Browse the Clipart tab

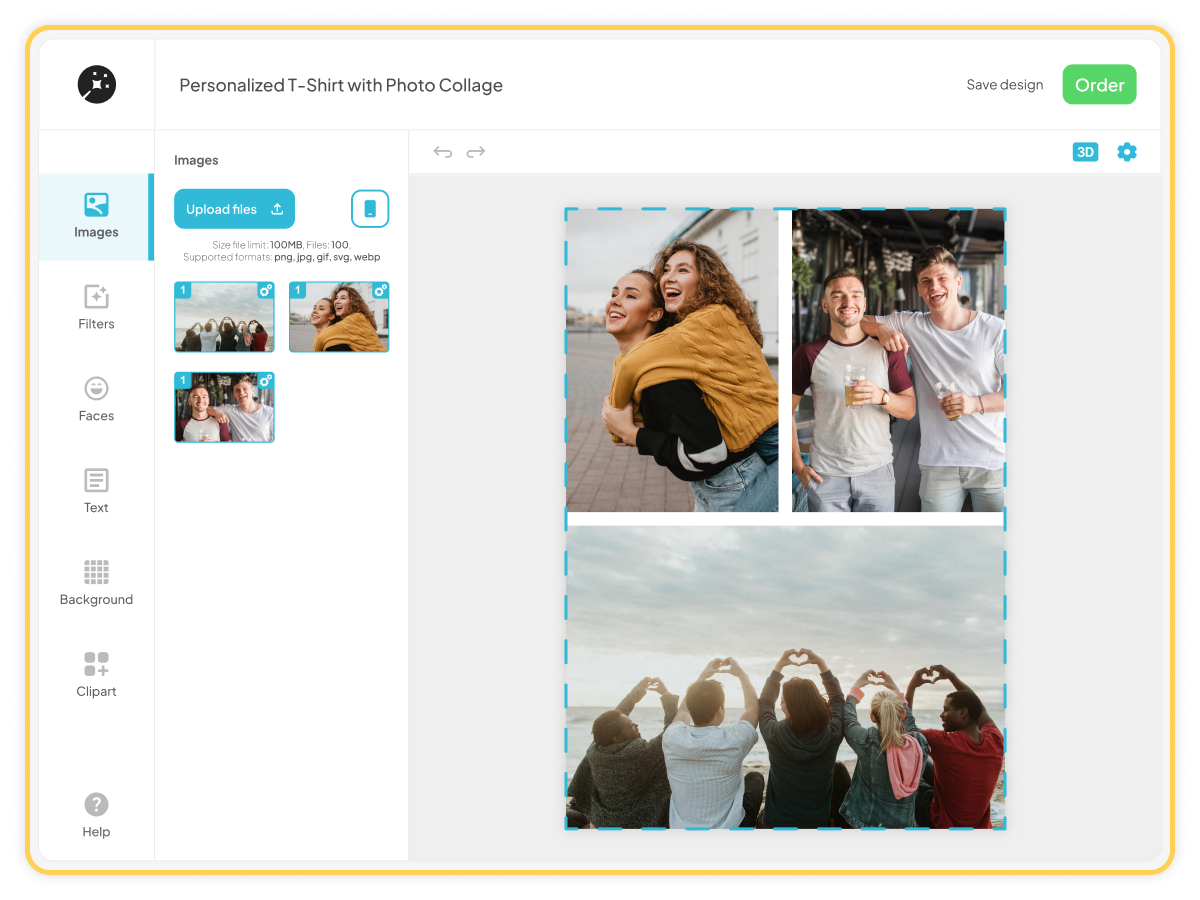click(96, 676)
